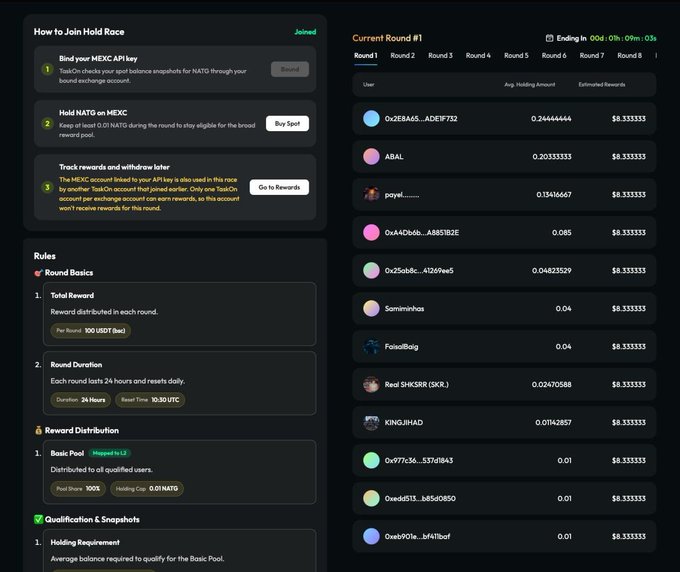
Task: Switch to Round 4 tab
Action: coord(478,56)
